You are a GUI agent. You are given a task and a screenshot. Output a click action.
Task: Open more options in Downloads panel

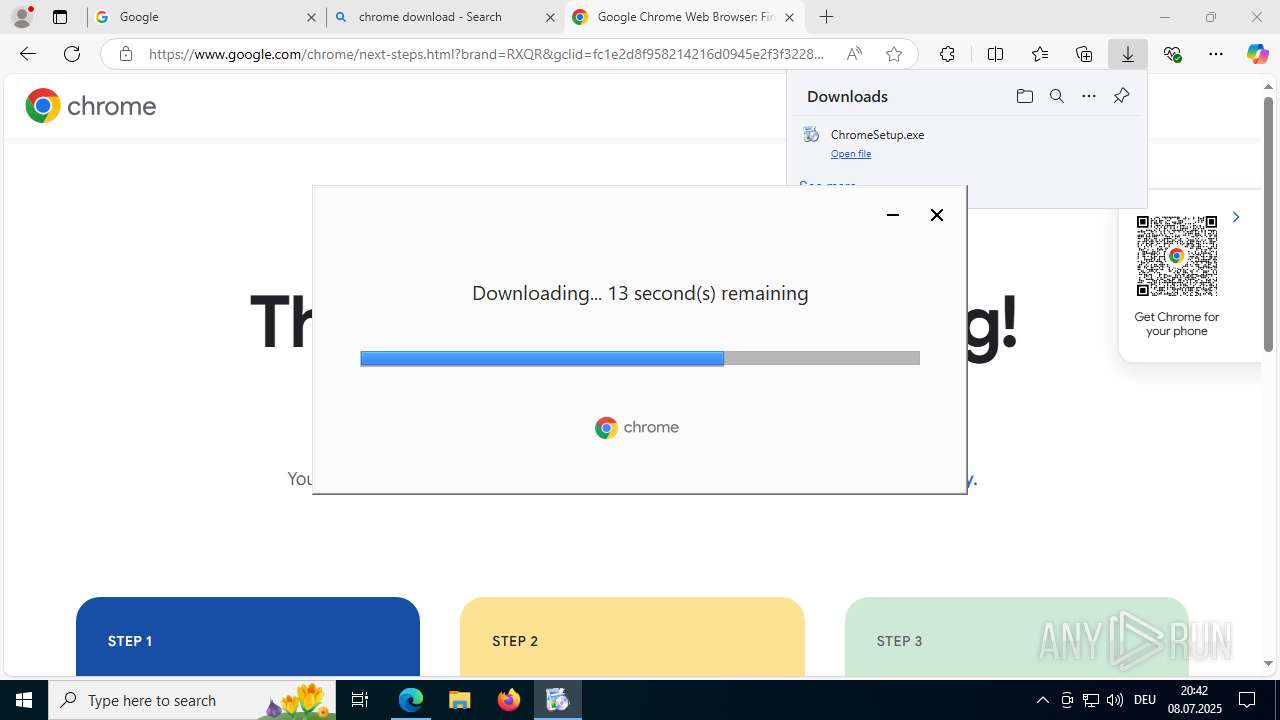pyautogui.click(x=1089, y=96)
